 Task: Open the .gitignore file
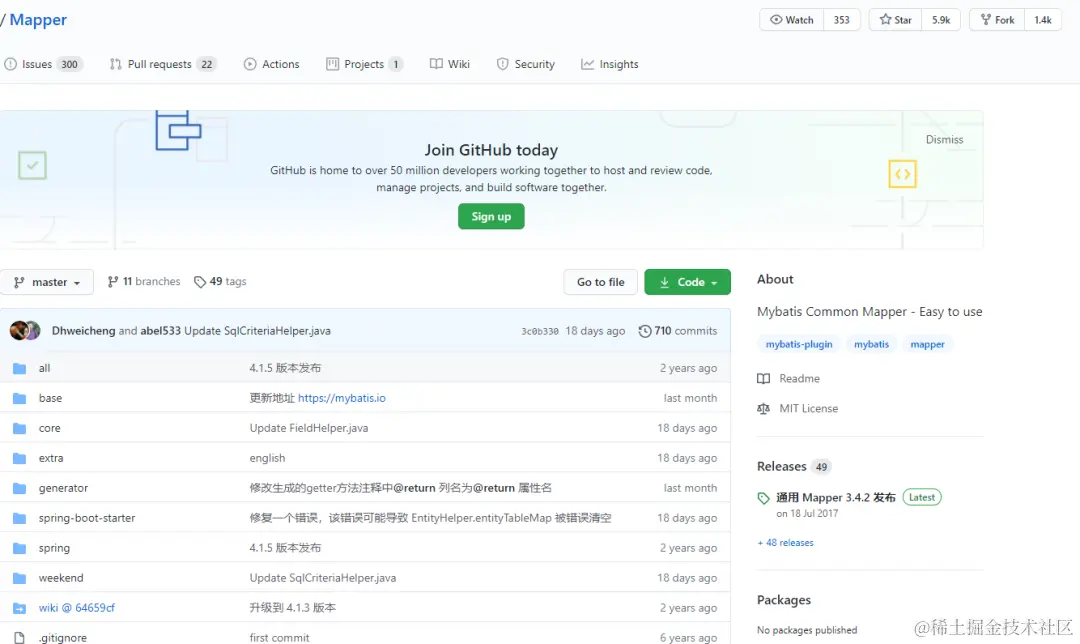tap(63, 638)
